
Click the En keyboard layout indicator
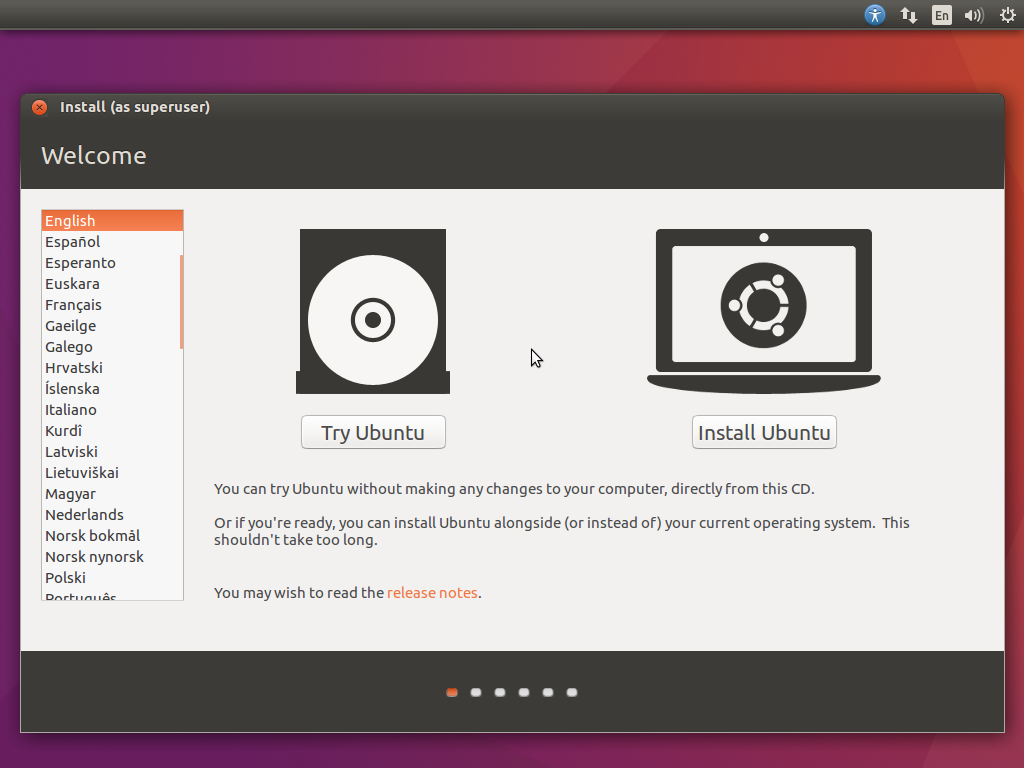[941, 15]
